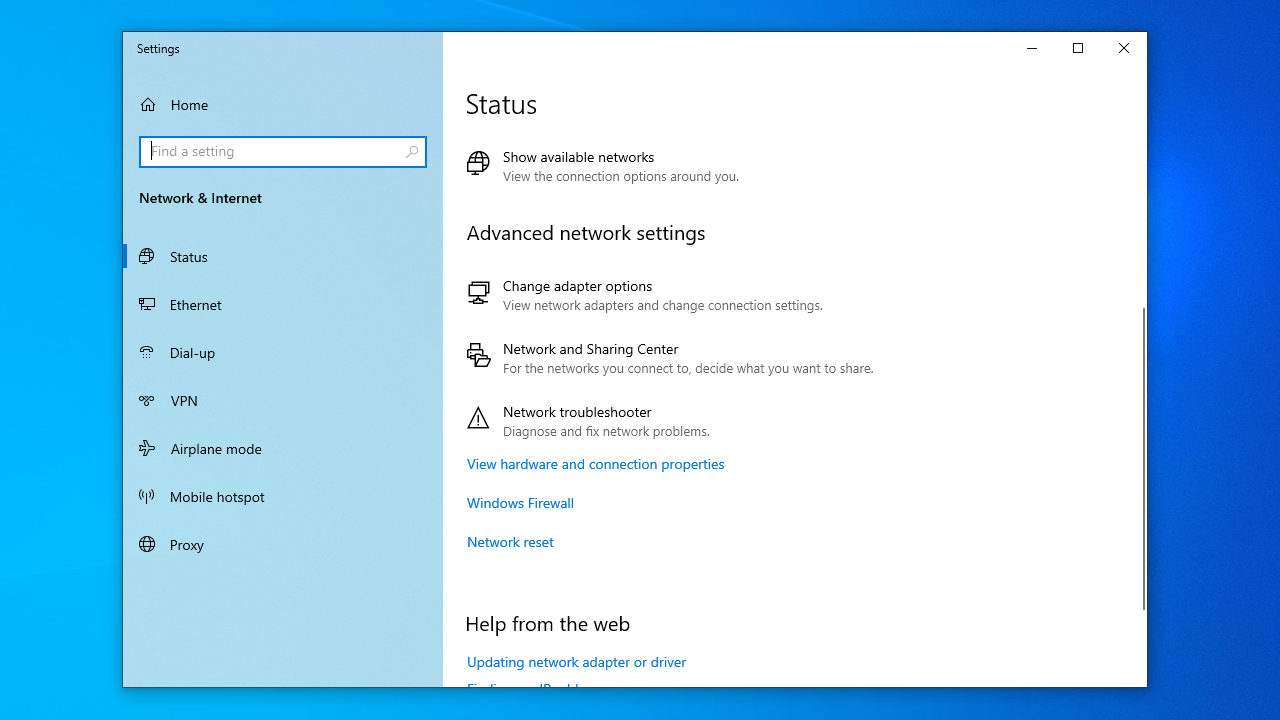Open Change adapter options

pyautogui.click(x=644, y=295)
